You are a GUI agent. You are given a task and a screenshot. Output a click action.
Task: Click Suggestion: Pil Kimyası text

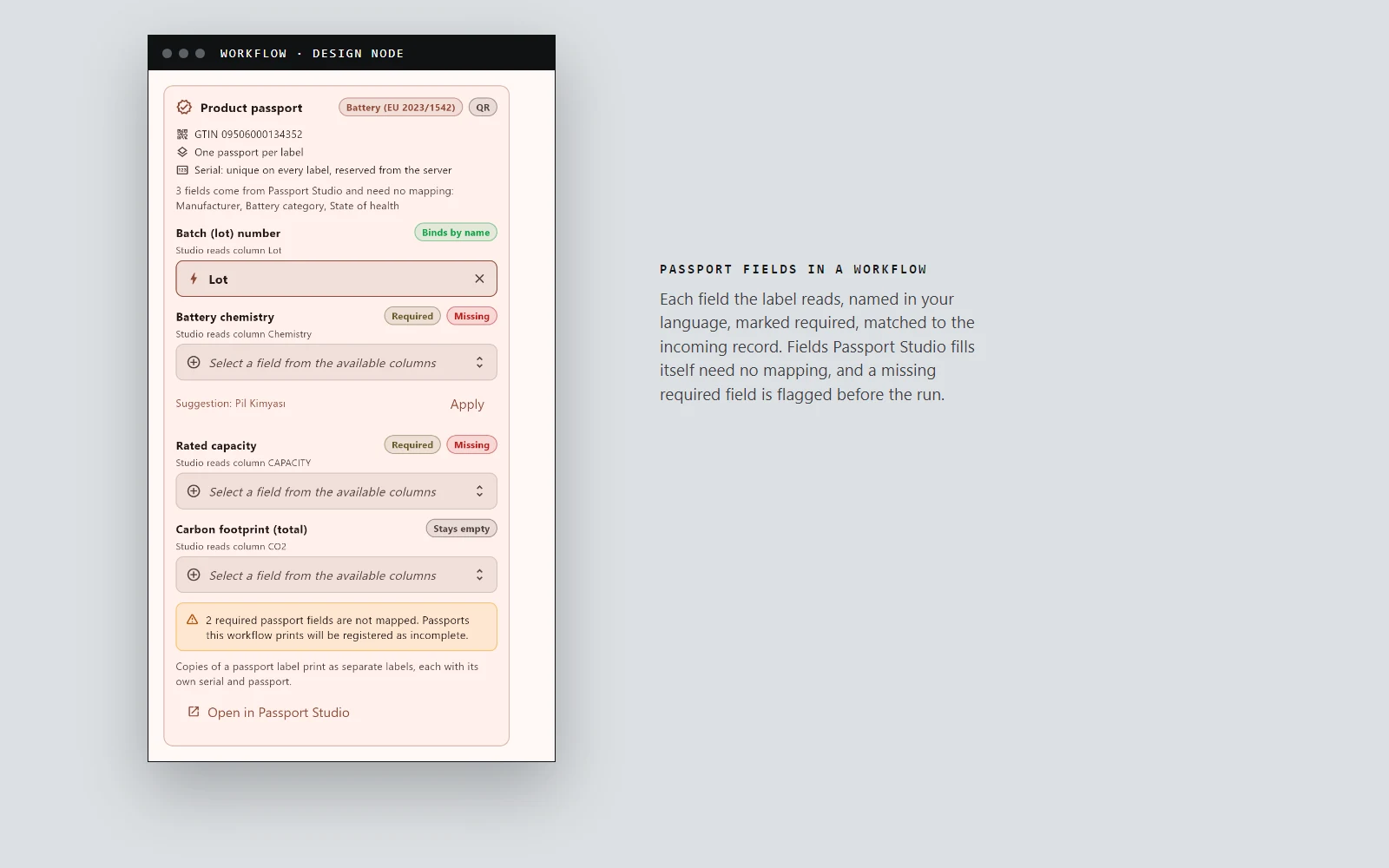pos(231,404)
